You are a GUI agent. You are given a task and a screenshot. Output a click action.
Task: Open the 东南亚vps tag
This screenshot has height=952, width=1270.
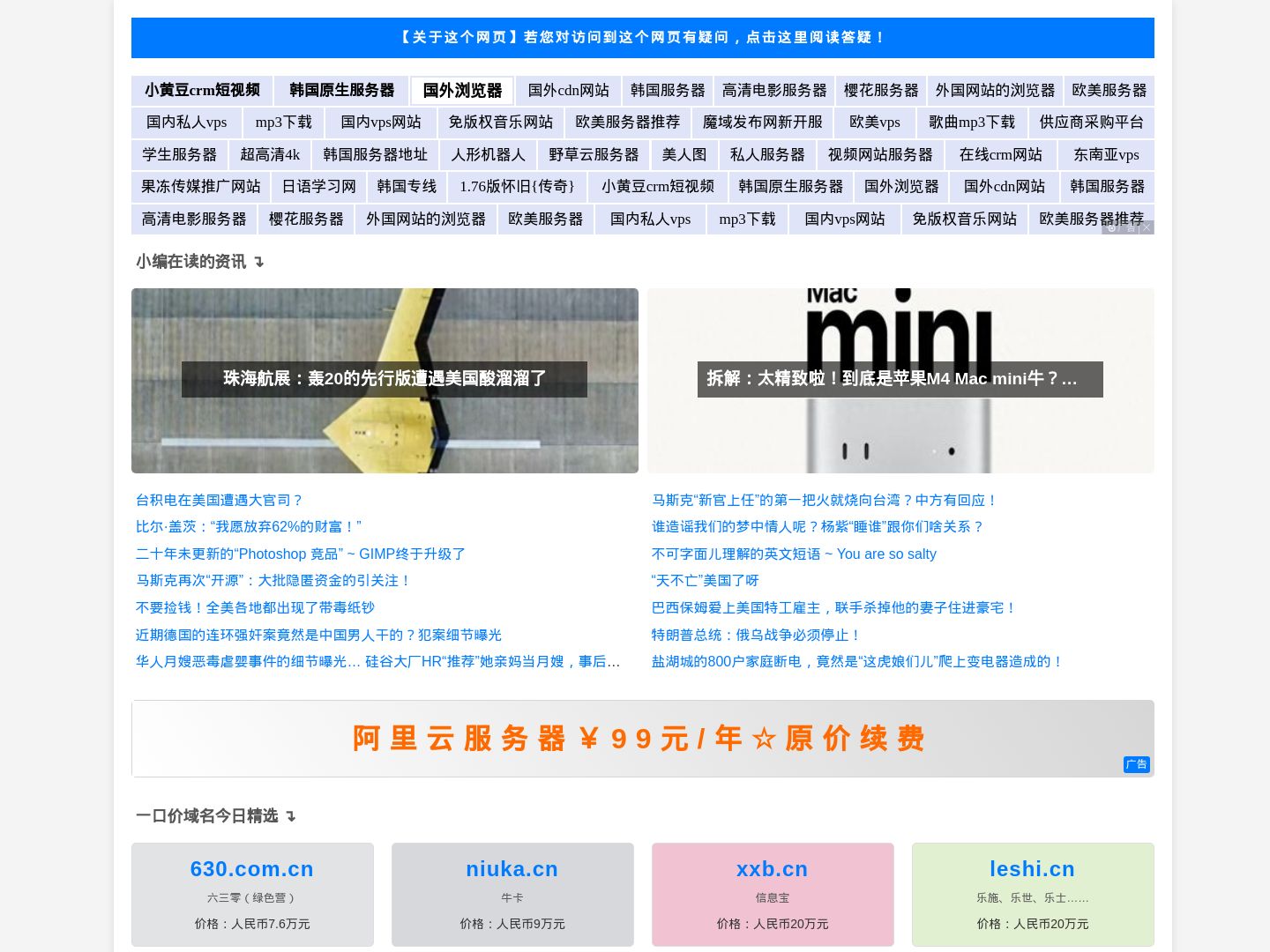[x=1107, y=155]
